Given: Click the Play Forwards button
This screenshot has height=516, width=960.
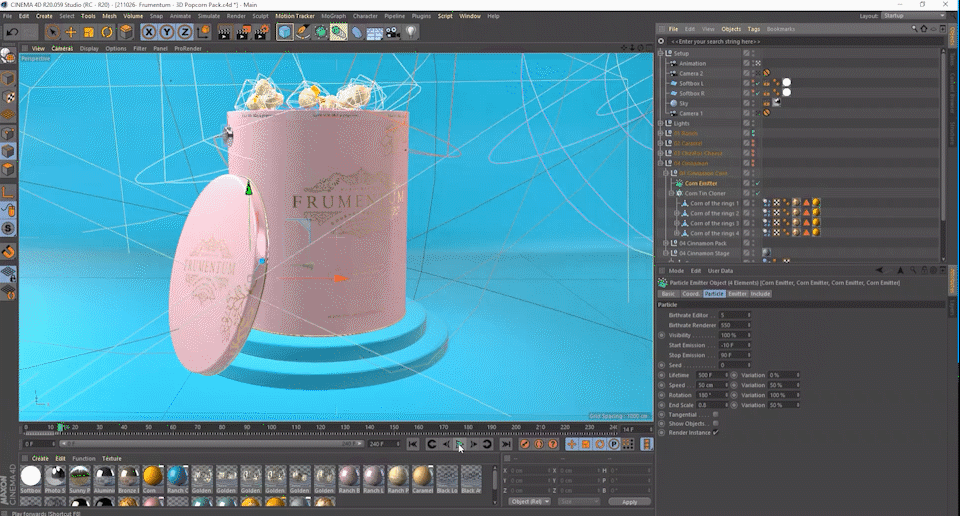Looking at the screenshot, I should pos(460,444).
